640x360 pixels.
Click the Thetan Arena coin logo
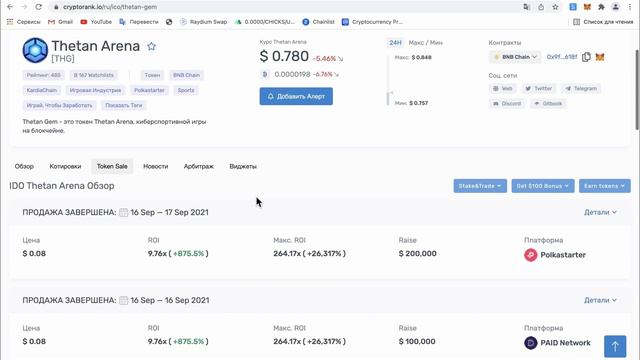(35, 50)
